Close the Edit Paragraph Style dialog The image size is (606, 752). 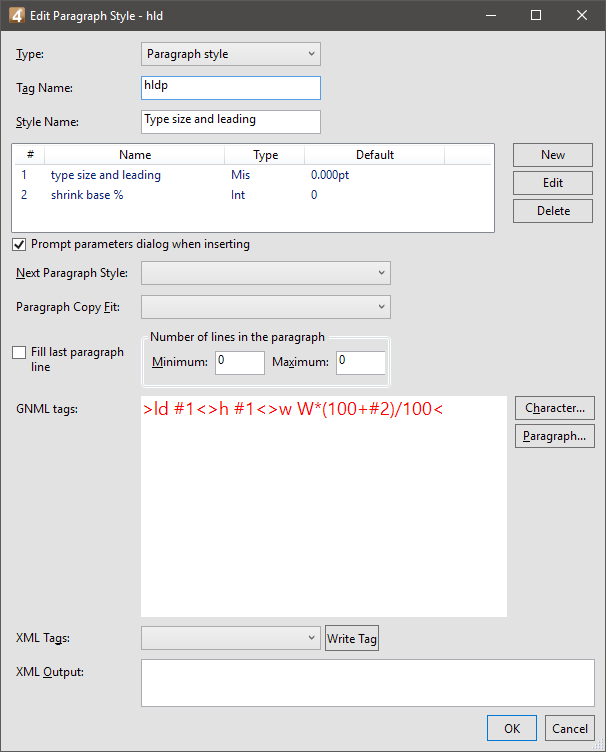[582, 15]
